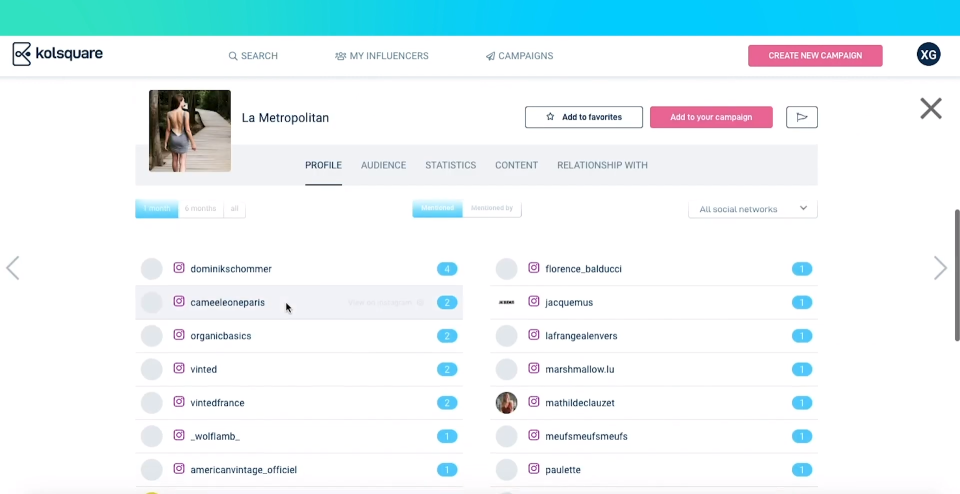Close the profile with the X icon
This screenshot has width=960, height=494.
(x=931, y=109)
